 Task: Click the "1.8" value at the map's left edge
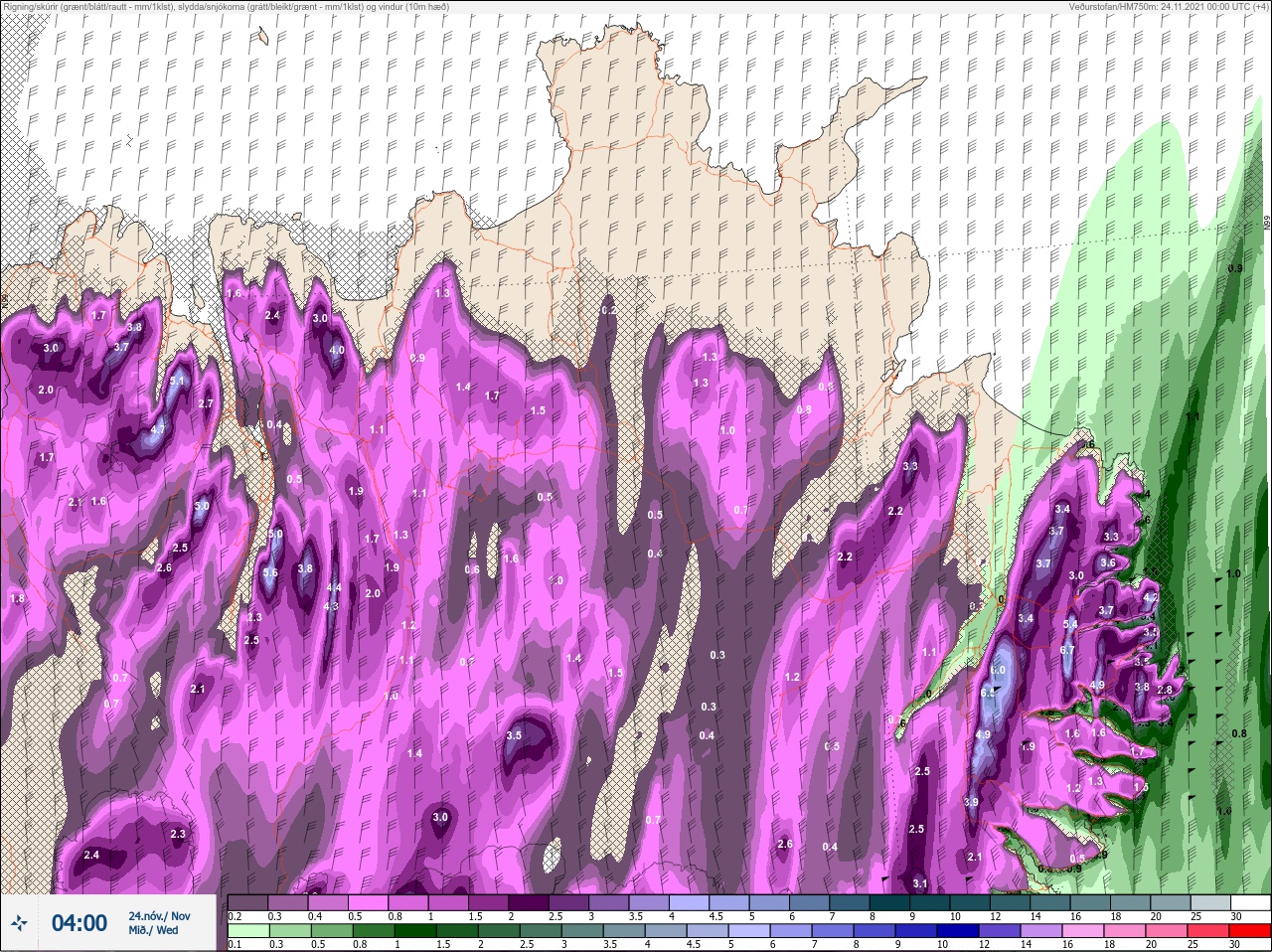[x=17, y=598]
